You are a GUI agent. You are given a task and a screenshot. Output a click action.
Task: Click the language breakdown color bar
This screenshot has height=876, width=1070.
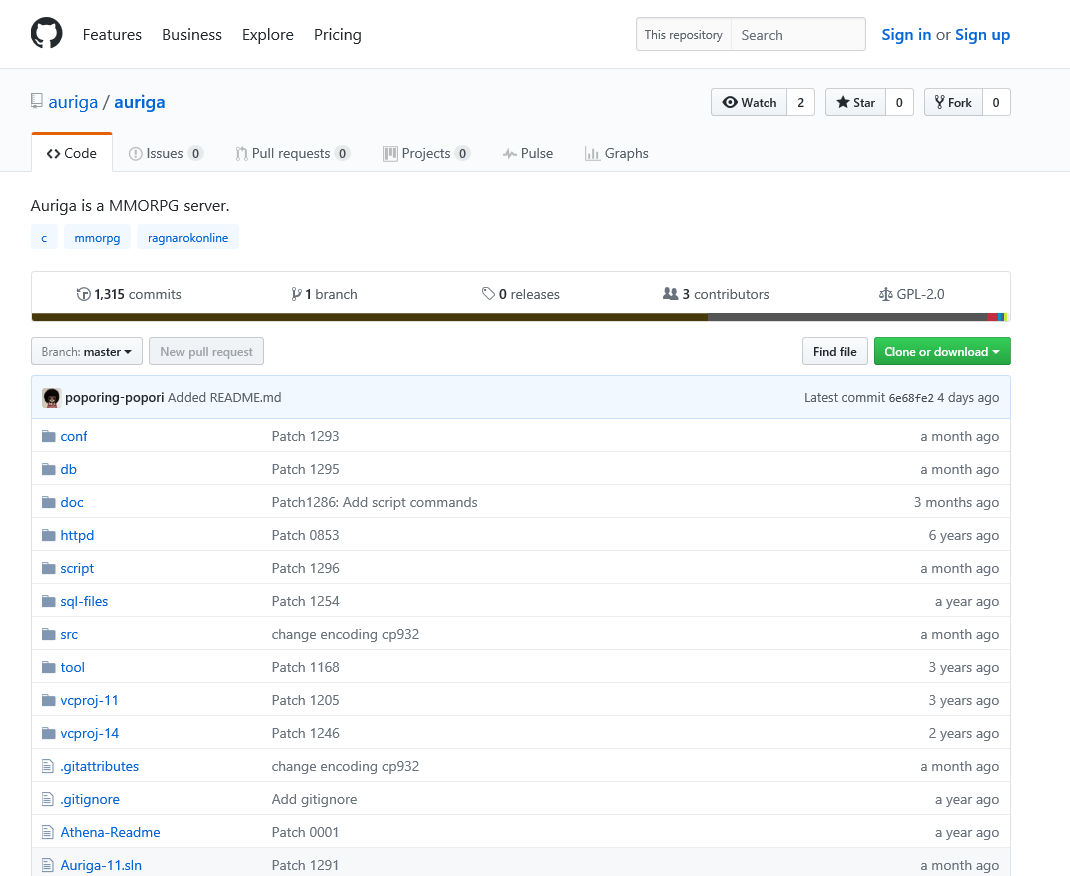521,317
